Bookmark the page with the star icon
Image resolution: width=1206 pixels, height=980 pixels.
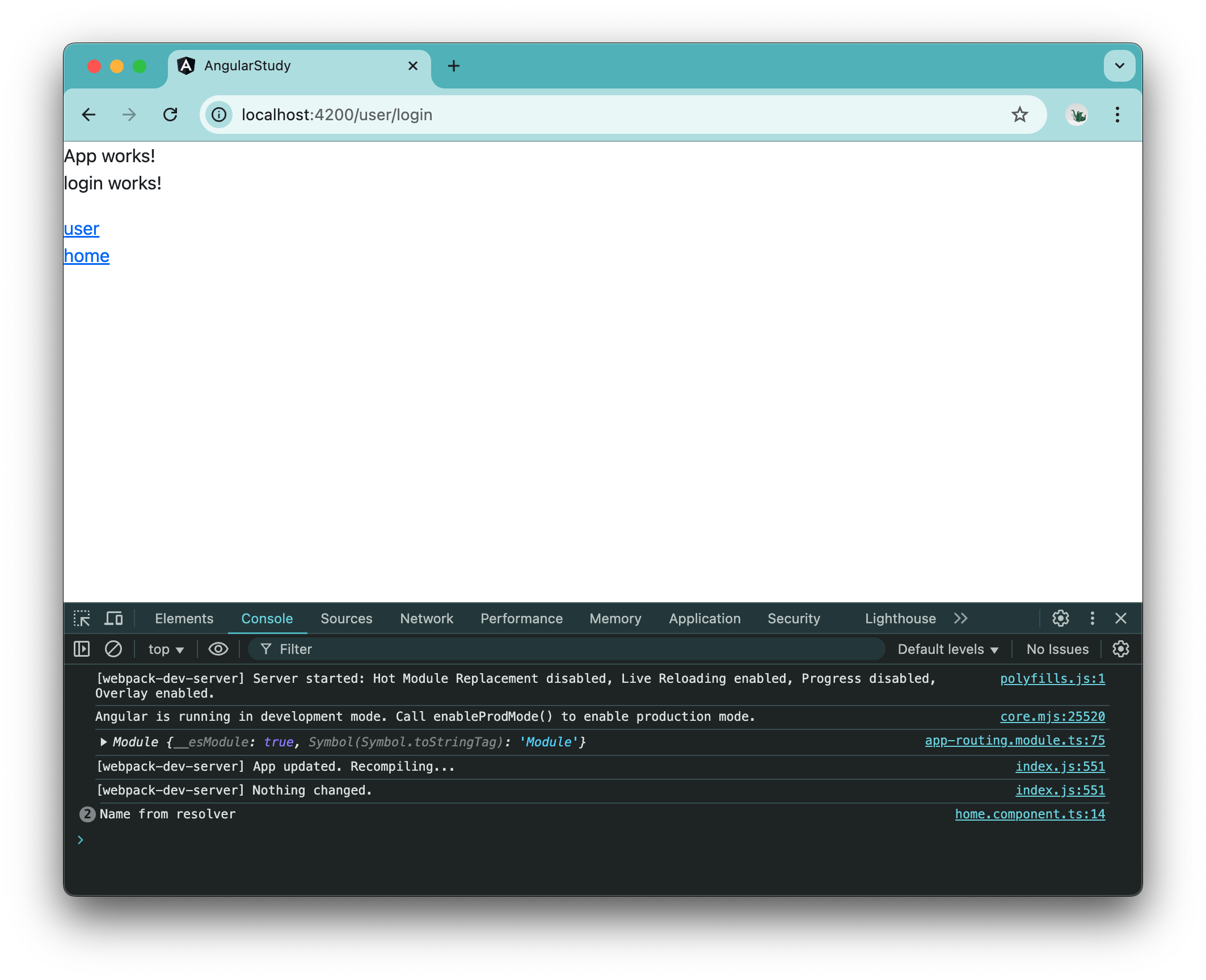(x=1020, y=115)
